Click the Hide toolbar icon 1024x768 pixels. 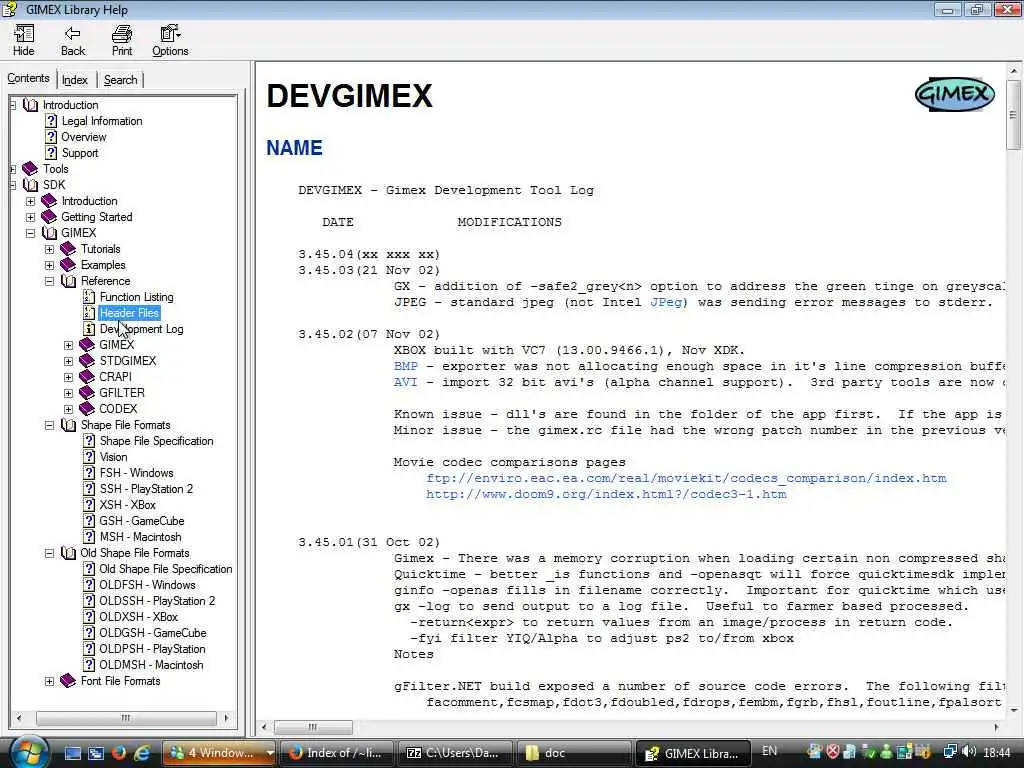(x=24, y=40)
